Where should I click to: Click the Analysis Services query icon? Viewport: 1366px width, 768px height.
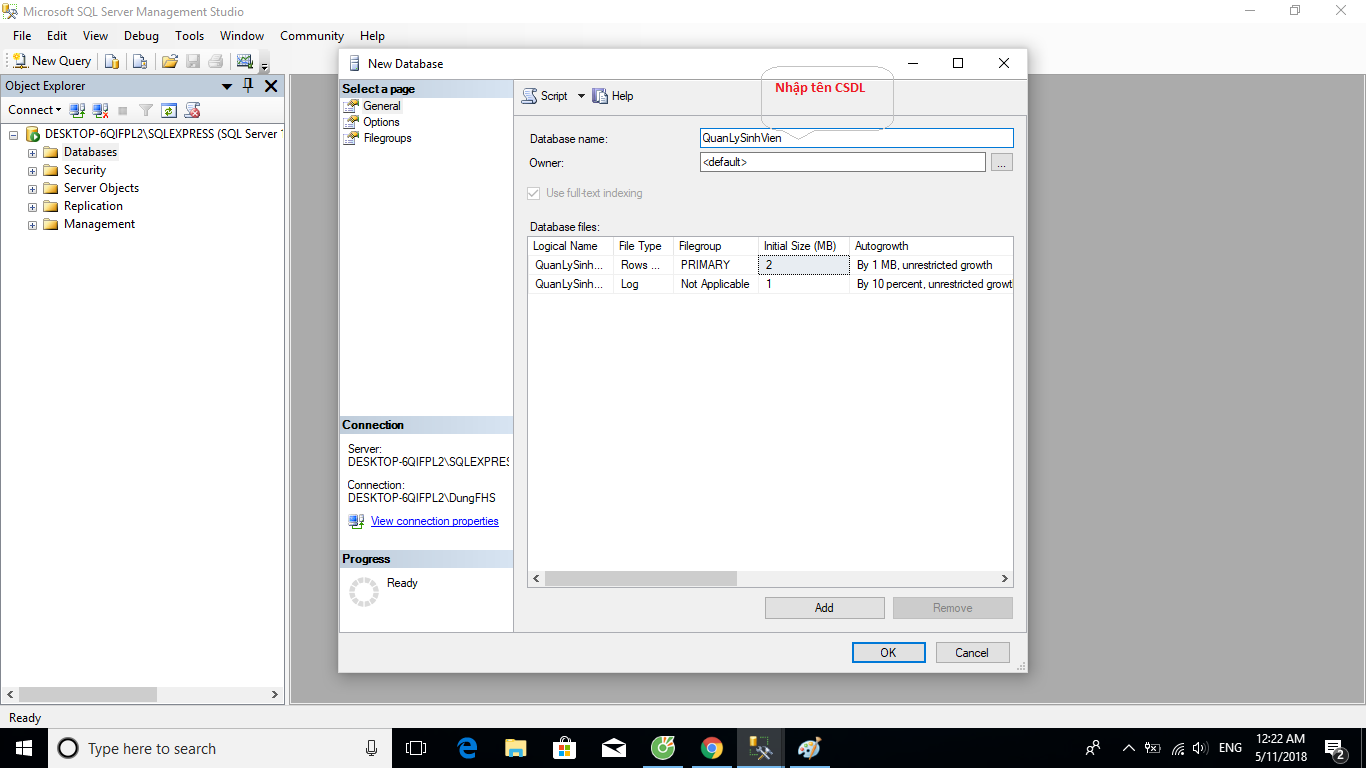tap(140, 61)
